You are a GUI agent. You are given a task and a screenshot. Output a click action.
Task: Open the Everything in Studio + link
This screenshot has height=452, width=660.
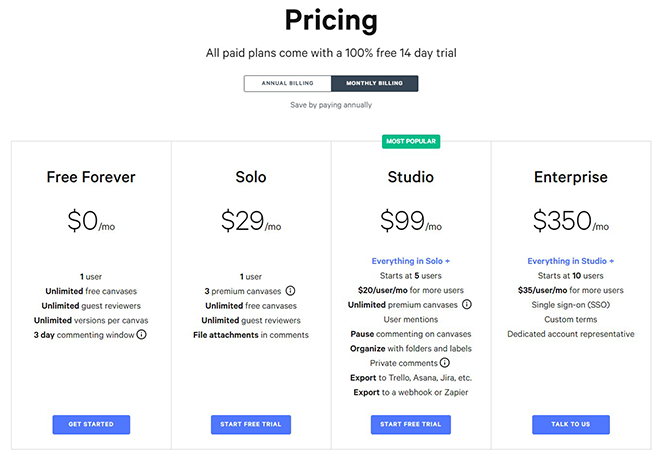[x=571, y=261]
